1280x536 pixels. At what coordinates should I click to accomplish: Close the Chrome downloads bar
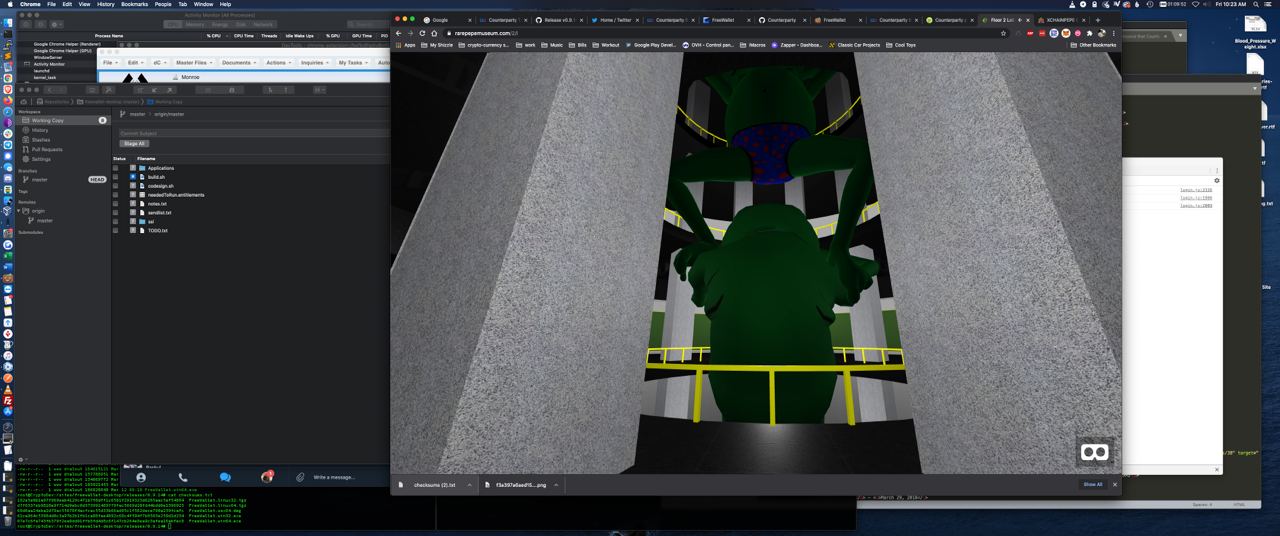coord(1115,485)
